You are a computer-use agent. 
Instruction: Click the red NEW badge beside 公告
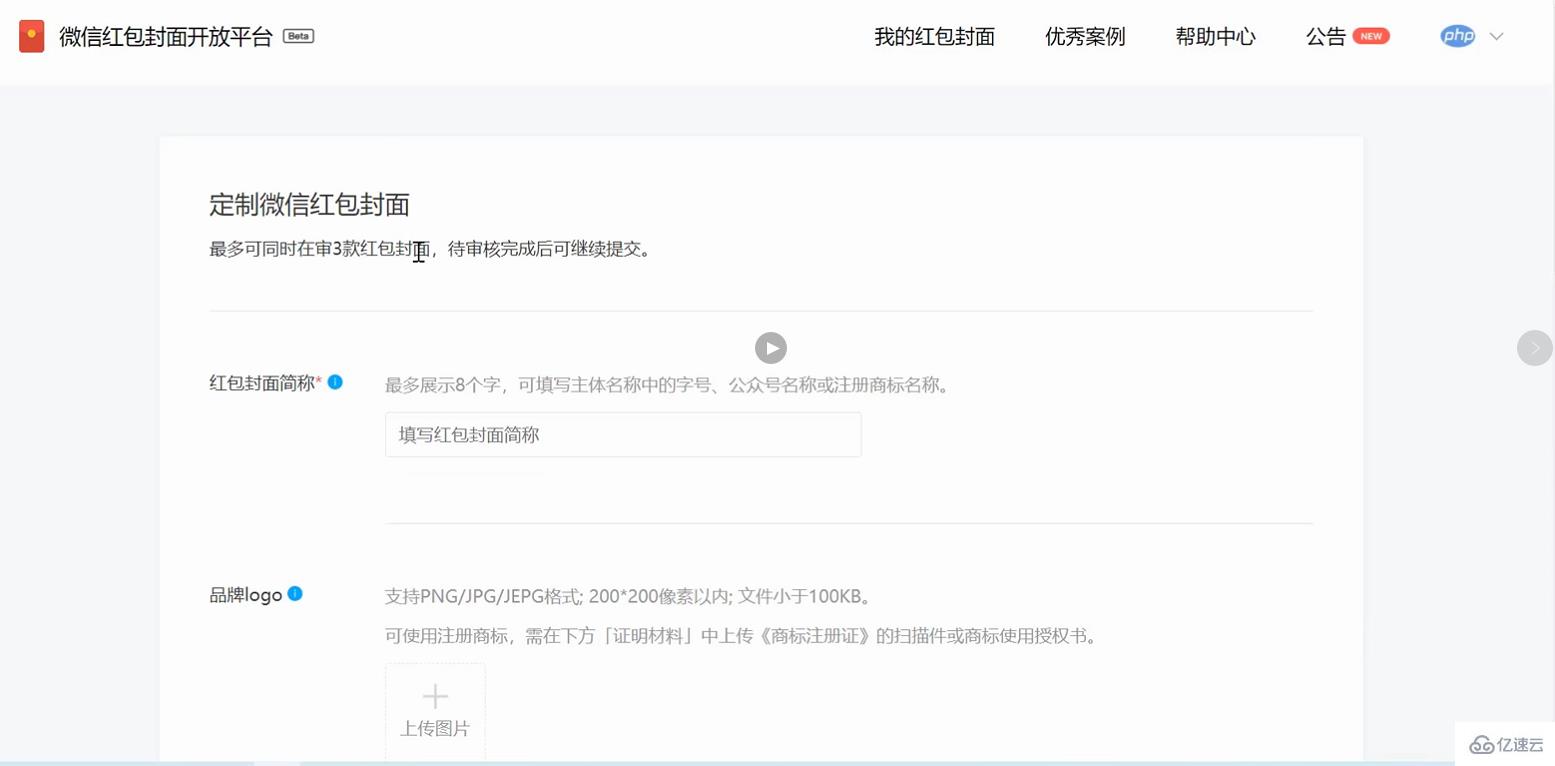(x=1371, y=36)
